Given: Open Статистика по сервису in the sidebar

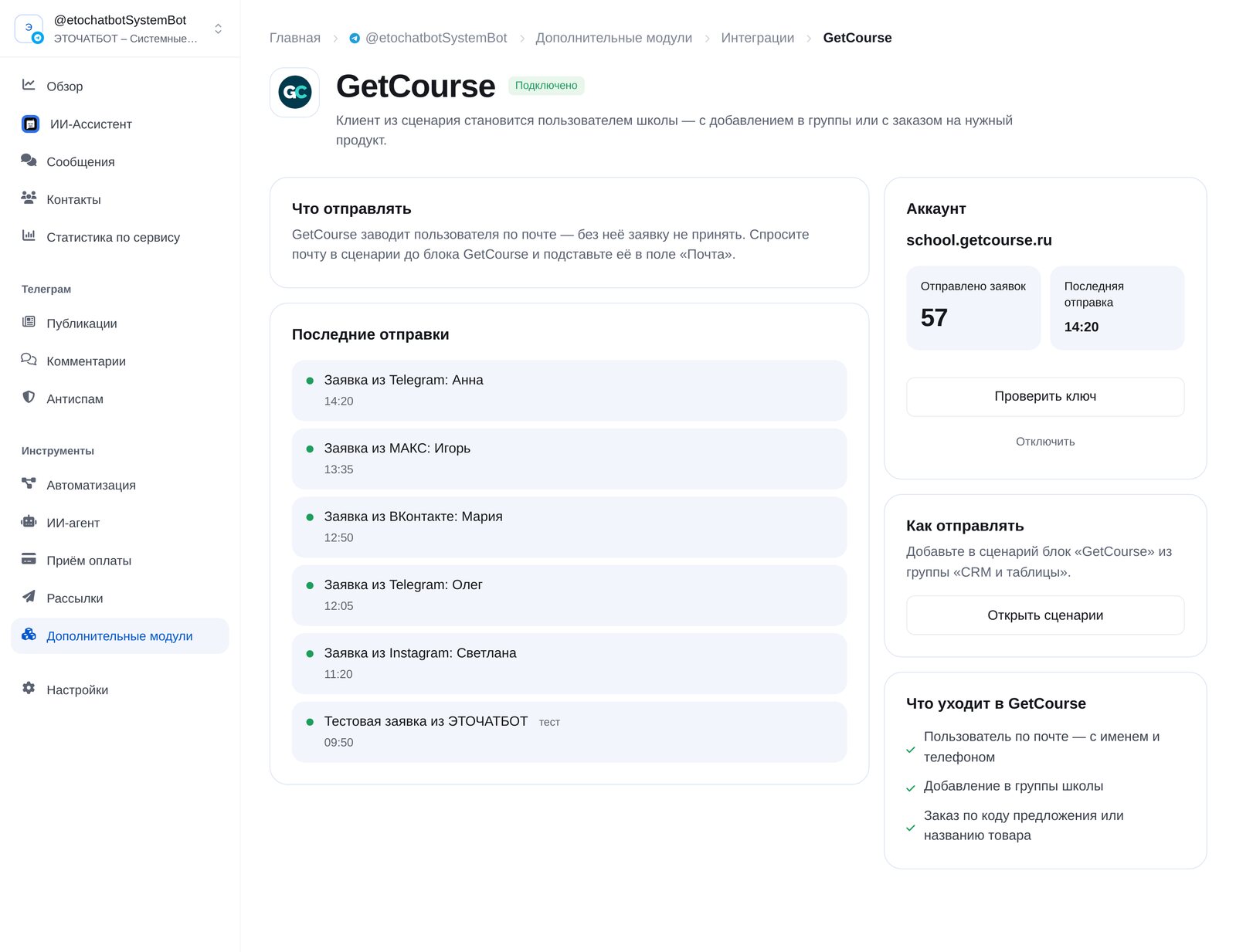Looking at the screenshot, I should click(x=120, y=237).
